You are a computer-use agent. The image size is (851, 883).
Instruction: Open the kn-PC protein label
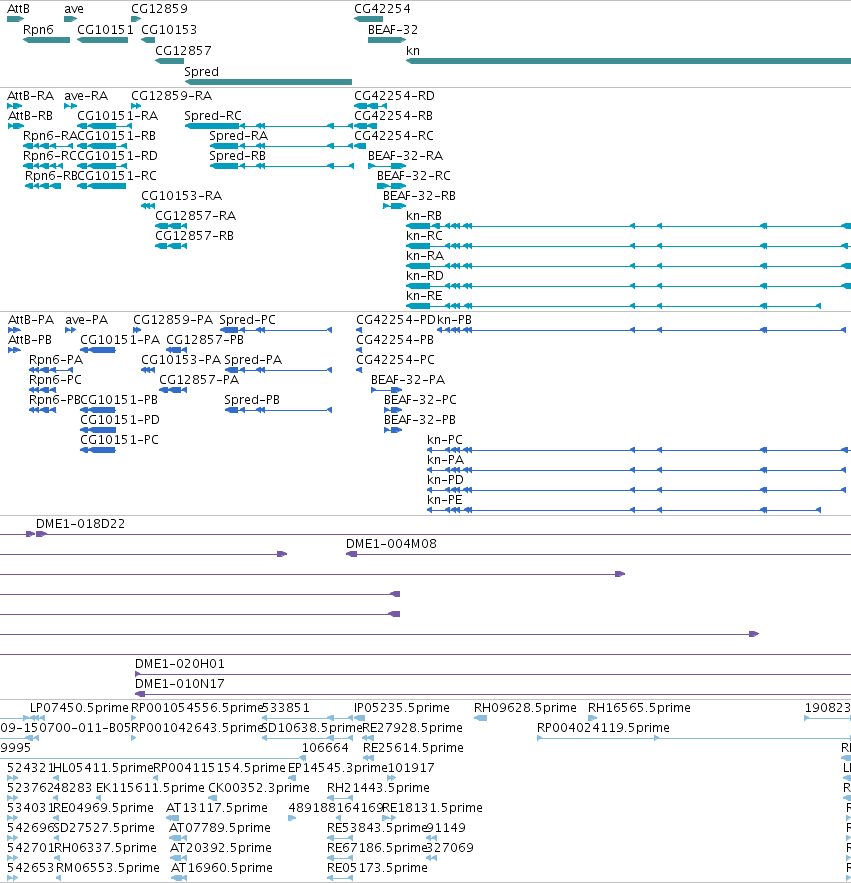click(445, 440)
